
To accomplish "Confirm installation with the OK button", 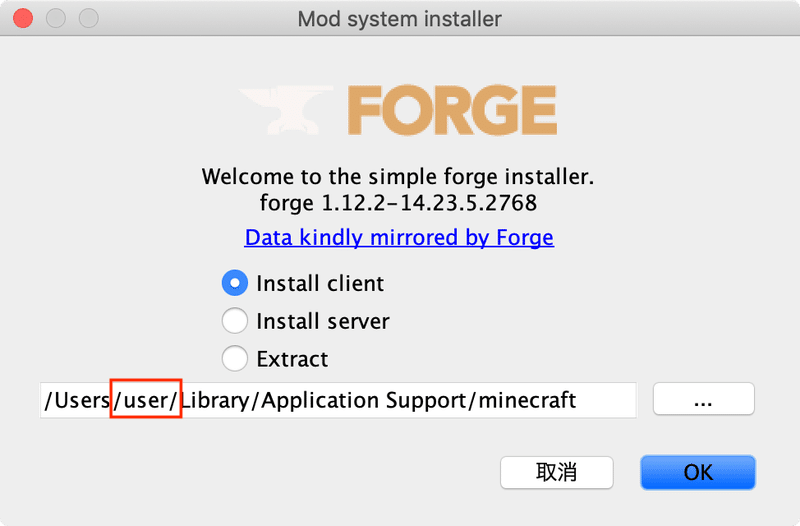I will pyautogui.click(x=697, y=472).
